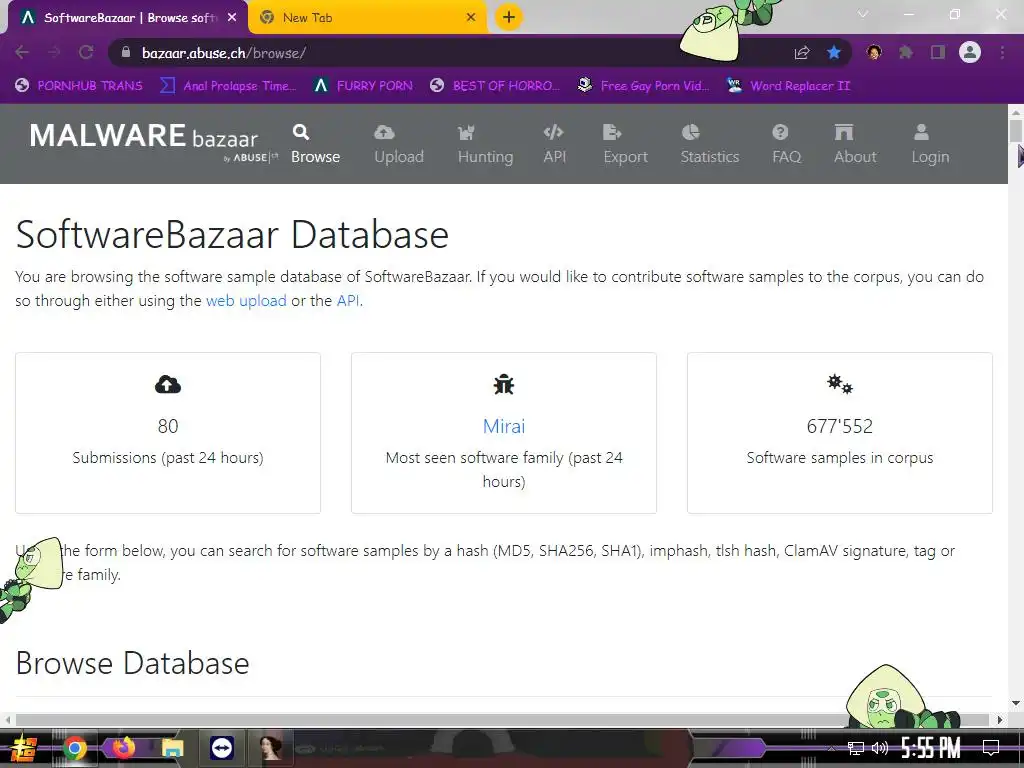Open the Browse nav item
Screen dimensions: 1024x768
coord(315,144)
